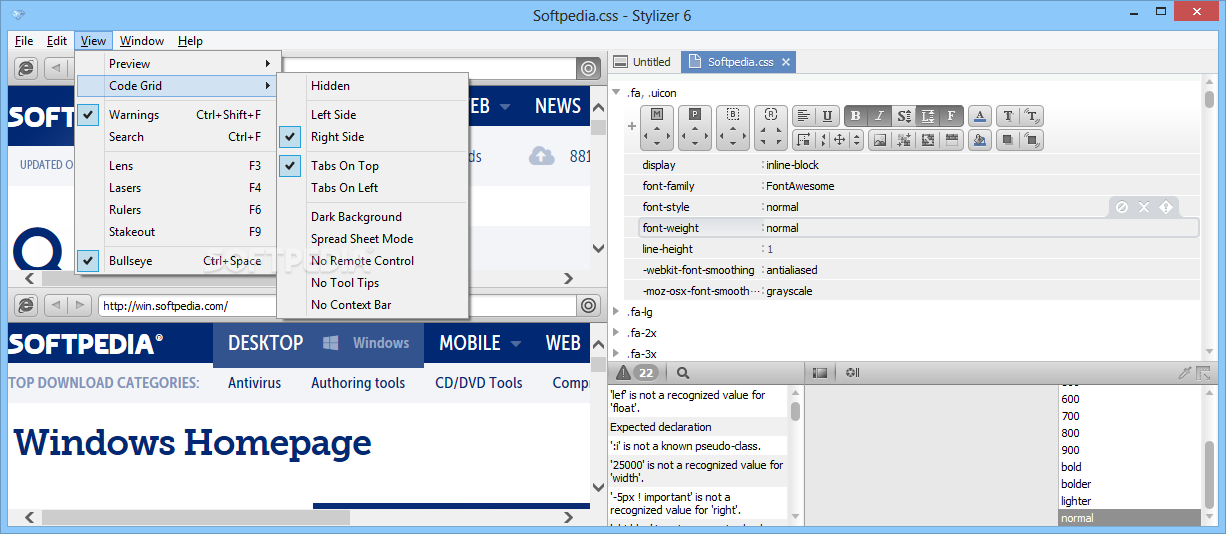Click bullseye target icon beside win.softpedia.com address
Viewport: 1226px width, 534px height.
click(588, 305)
